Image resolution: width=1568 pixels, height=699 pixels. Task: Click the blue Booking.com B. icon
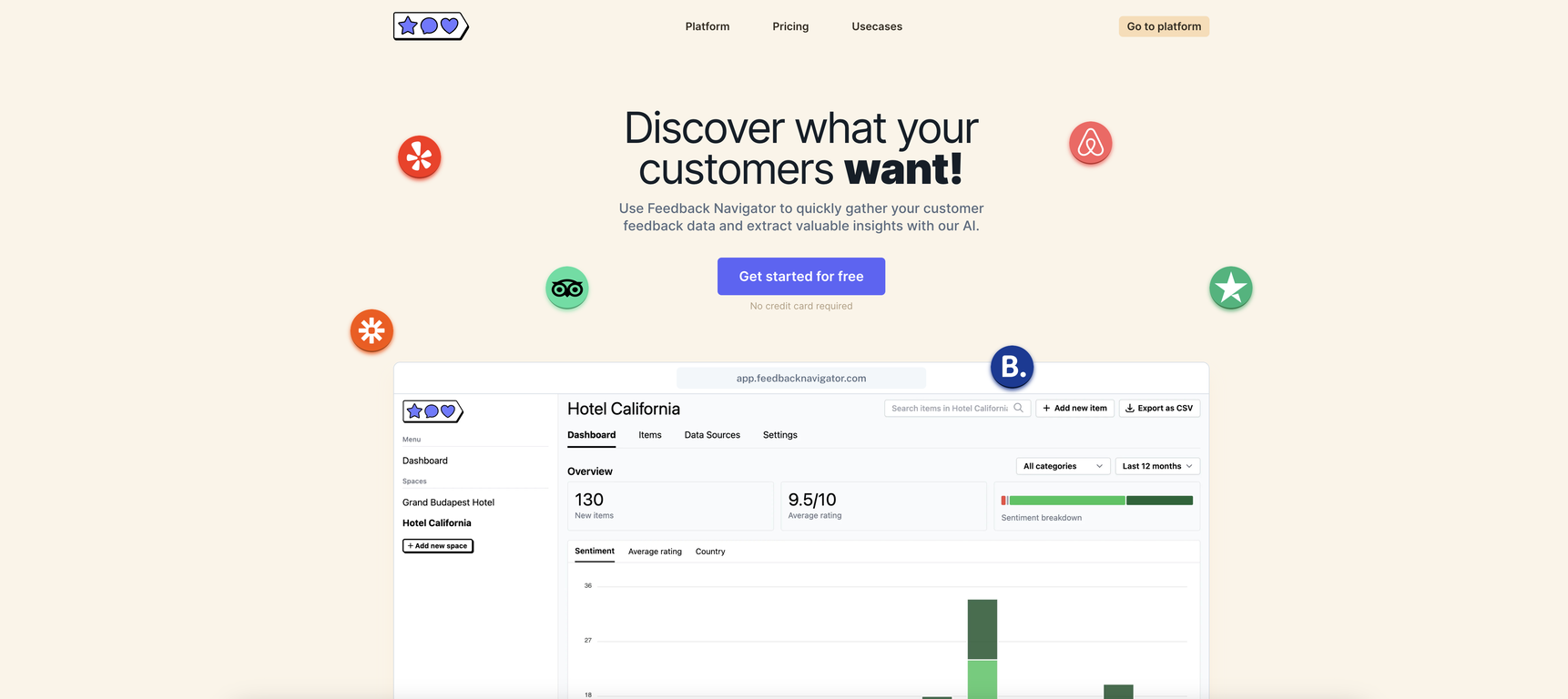point(1013,367)
